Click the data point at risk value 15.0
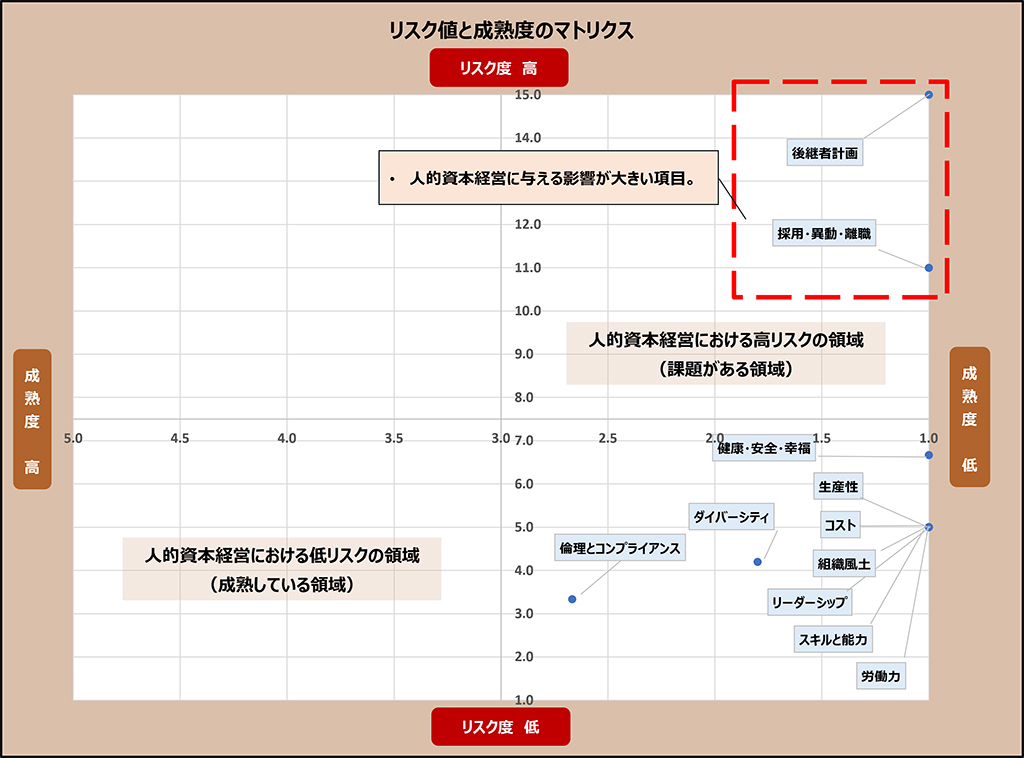 [x=929, y=95]
